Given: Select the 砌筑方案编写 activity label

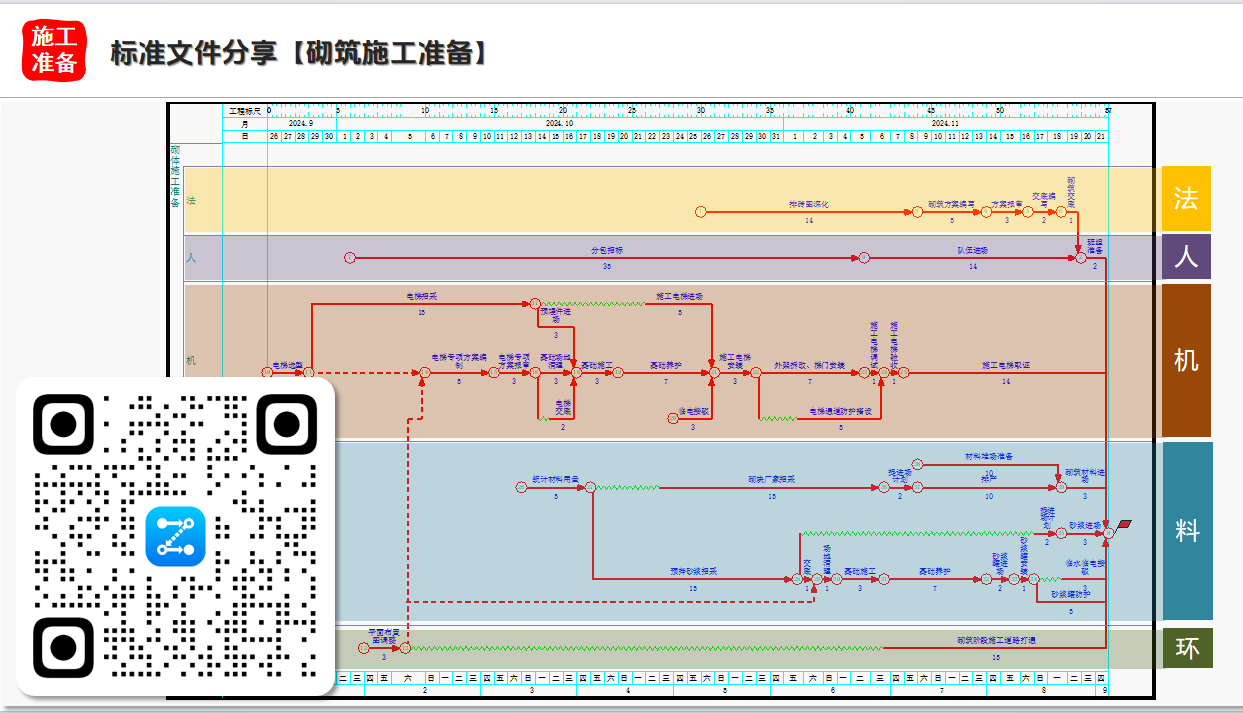Looking at the screenshot, I should [x=951, y=204].
